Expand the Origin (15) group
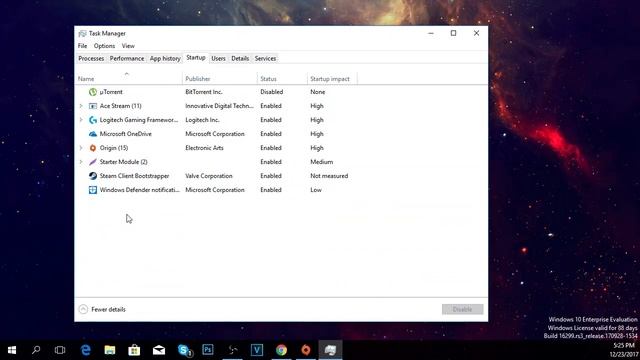The height and width of the screenshot is (360, 640). [81, 148]
